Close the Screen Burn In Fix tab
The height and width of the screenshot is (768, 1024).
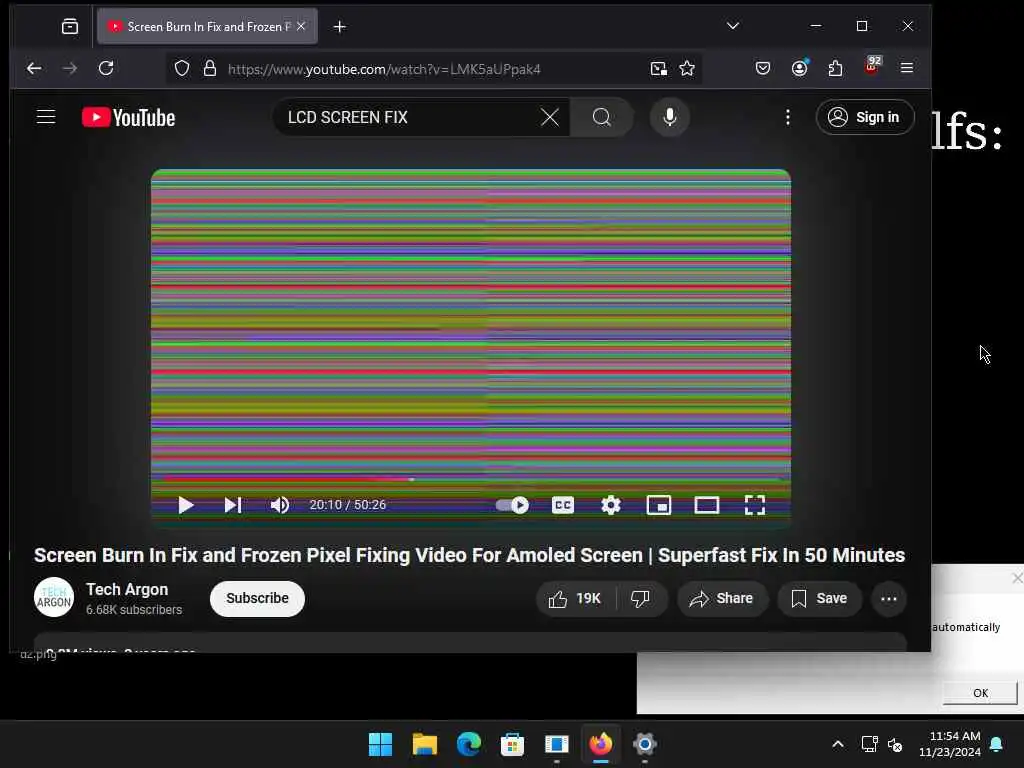pos(301,26)
